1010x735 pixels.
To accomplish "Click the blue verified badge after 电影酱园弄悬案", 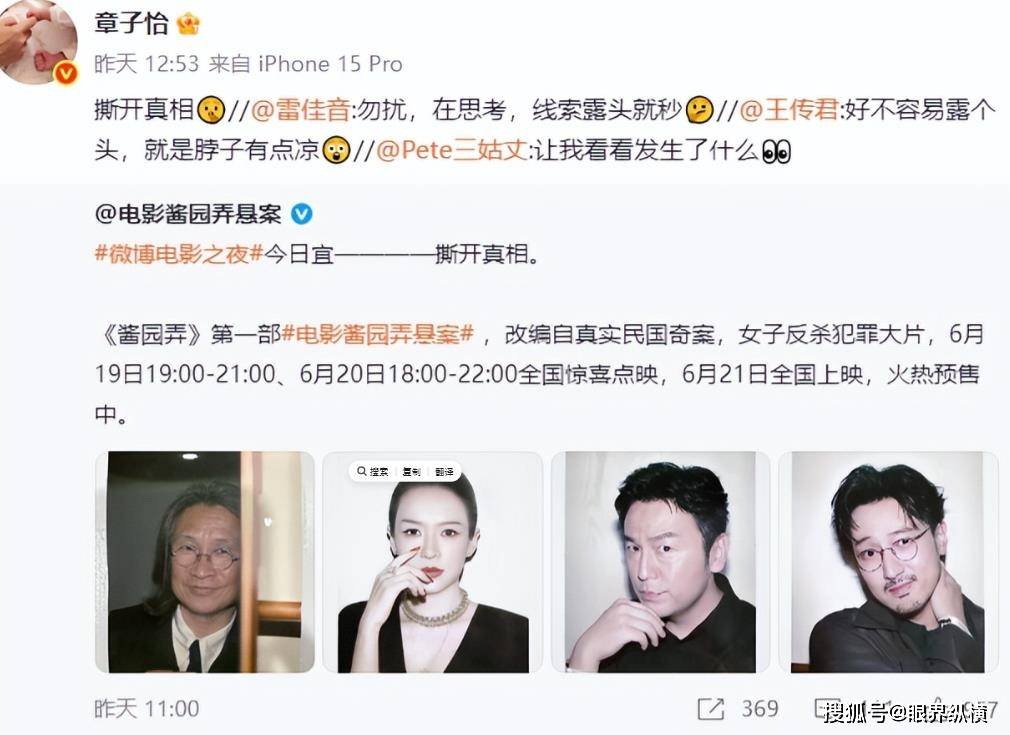I will (x=302, y=214).
